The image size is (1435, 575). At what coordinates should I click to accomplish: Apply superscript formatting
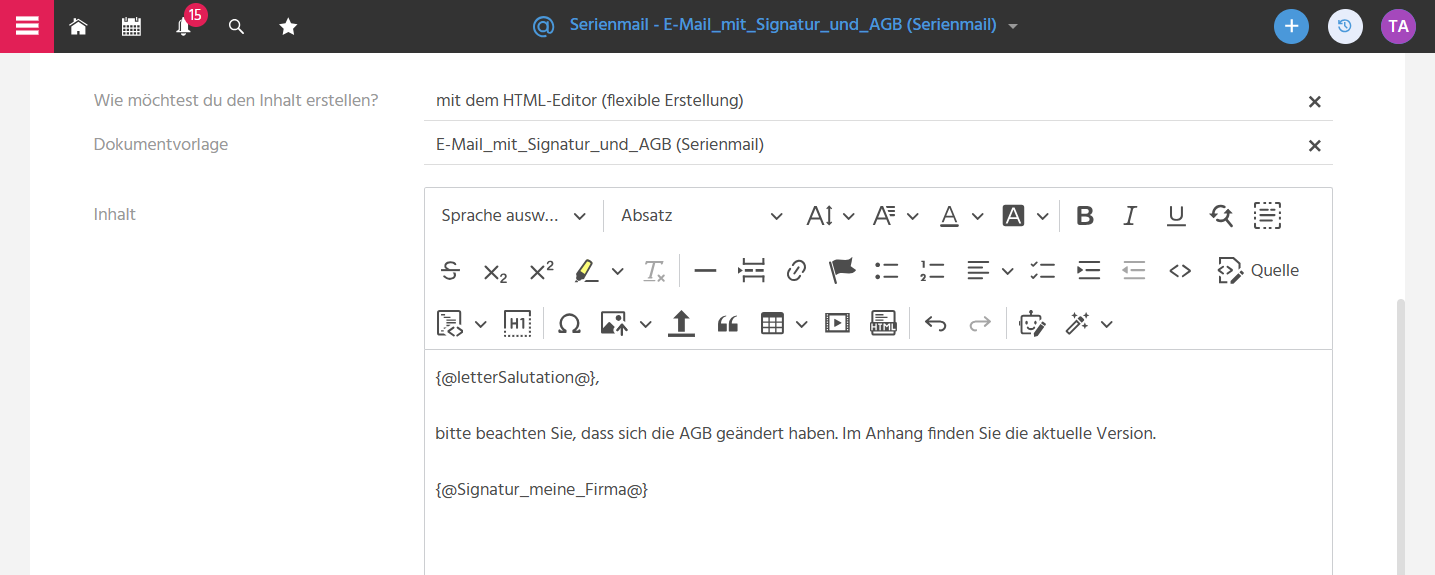541,270
